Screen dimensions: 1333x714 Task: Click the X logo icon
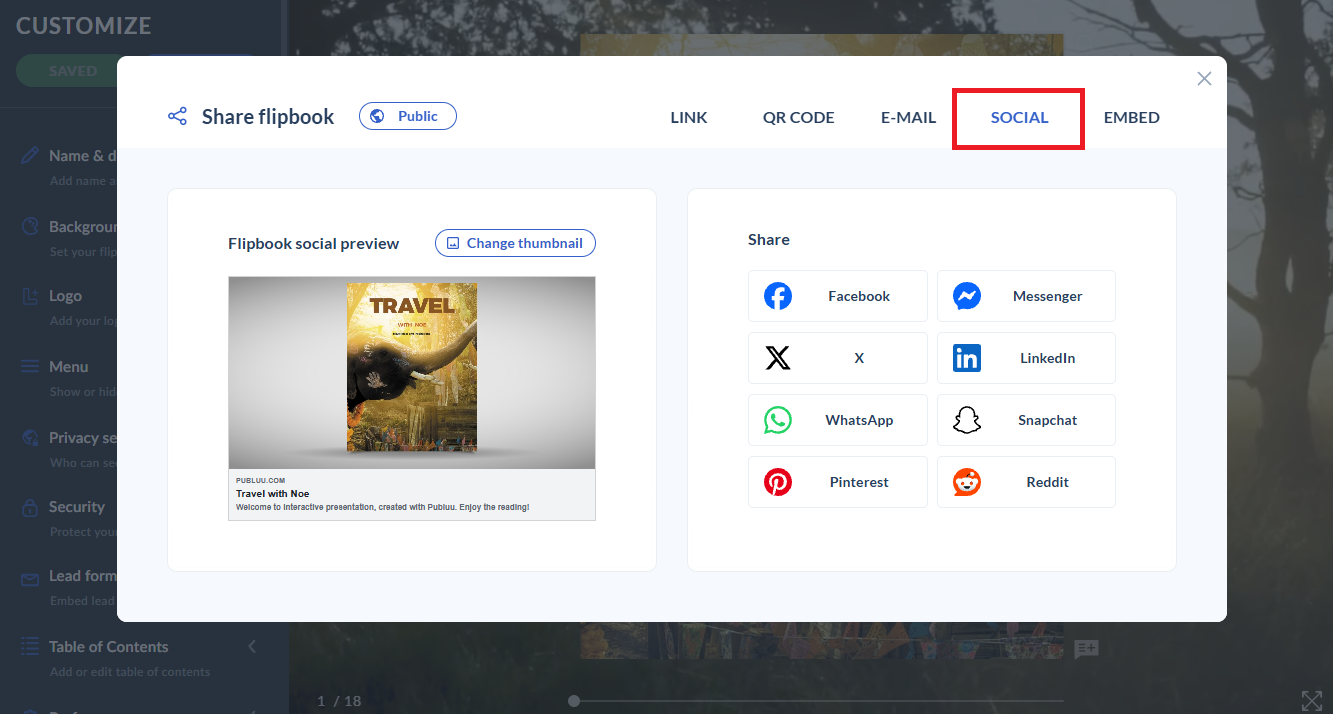pos(778,358)
